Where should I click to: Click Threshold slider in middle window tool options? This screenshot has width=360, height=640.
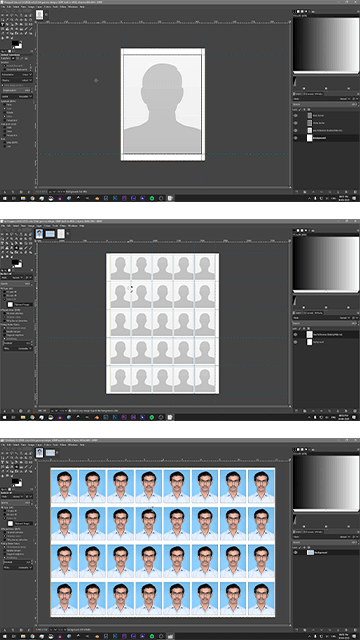(x=17, y=343)
